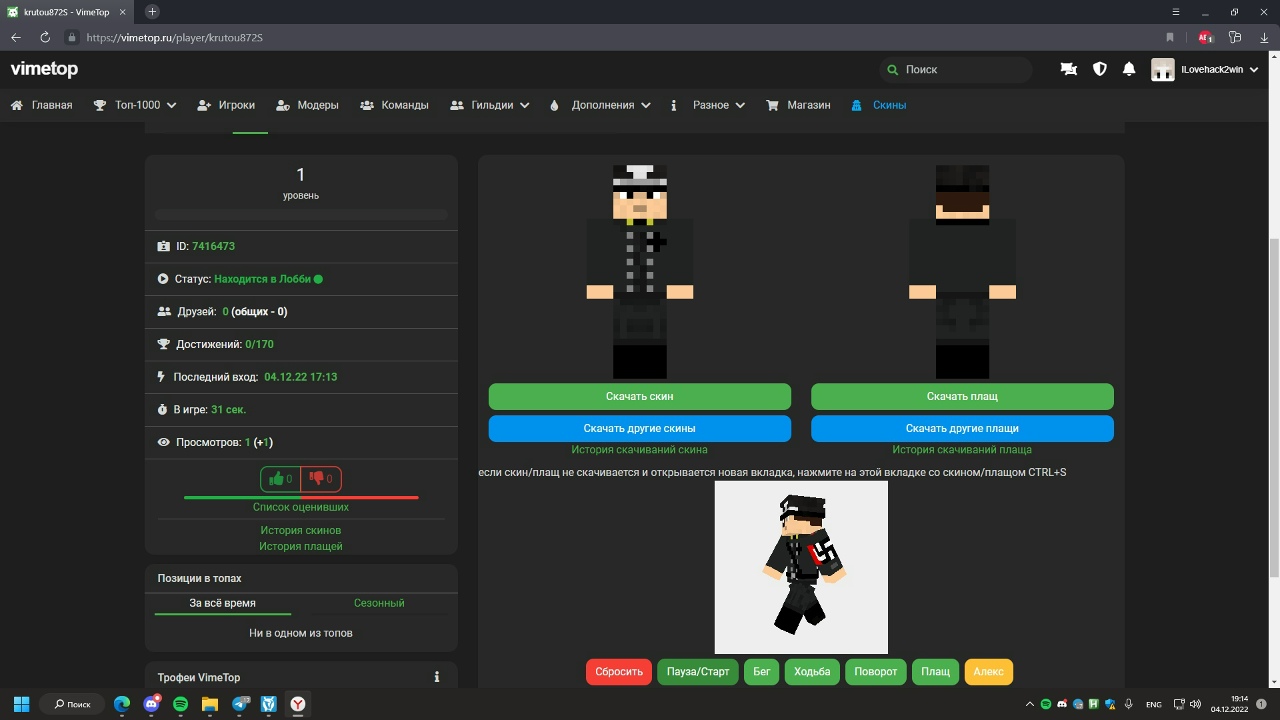Expand the Топ-1000 dropdown menu
The height and width of the screenshot is (720, 1280).
tap(135, 105)
